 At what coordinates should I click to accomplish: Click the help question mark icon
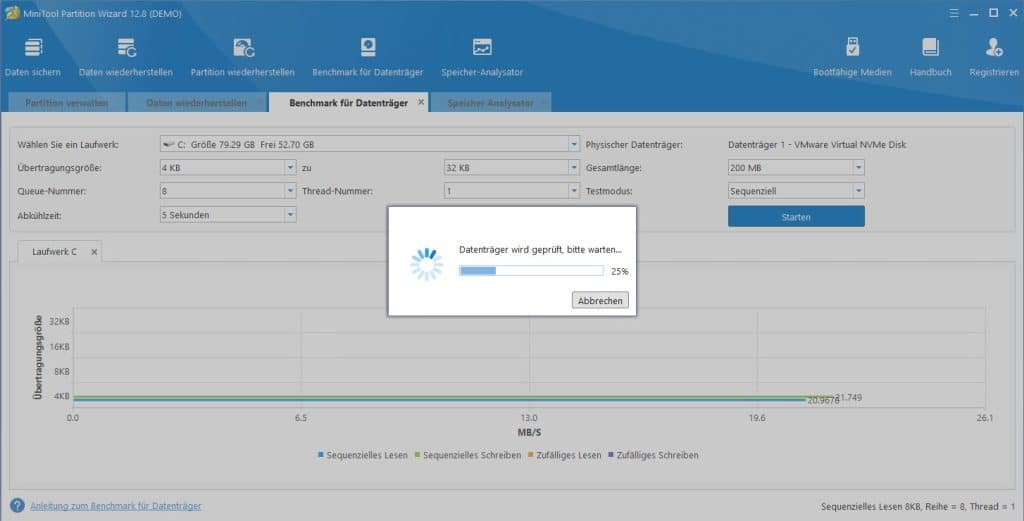coord(17,505)
